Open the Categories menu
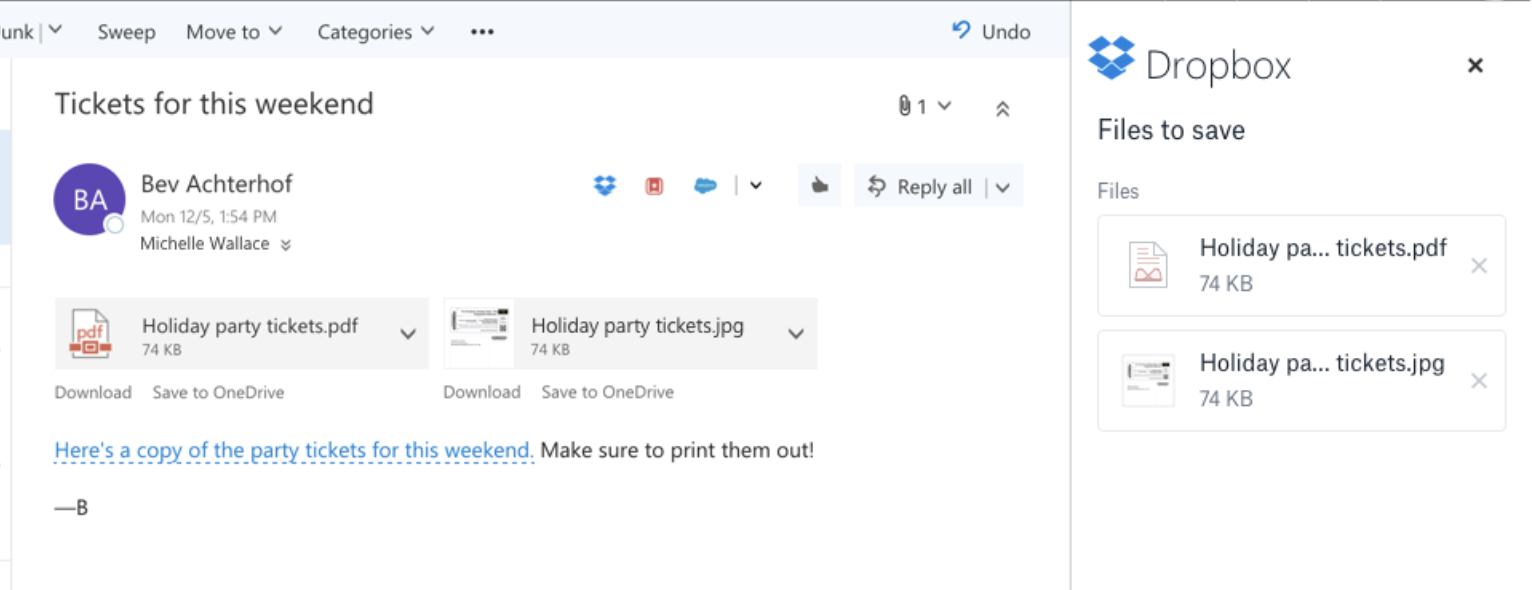Viewport: 1532px width, 590px height. coord(375,32)
